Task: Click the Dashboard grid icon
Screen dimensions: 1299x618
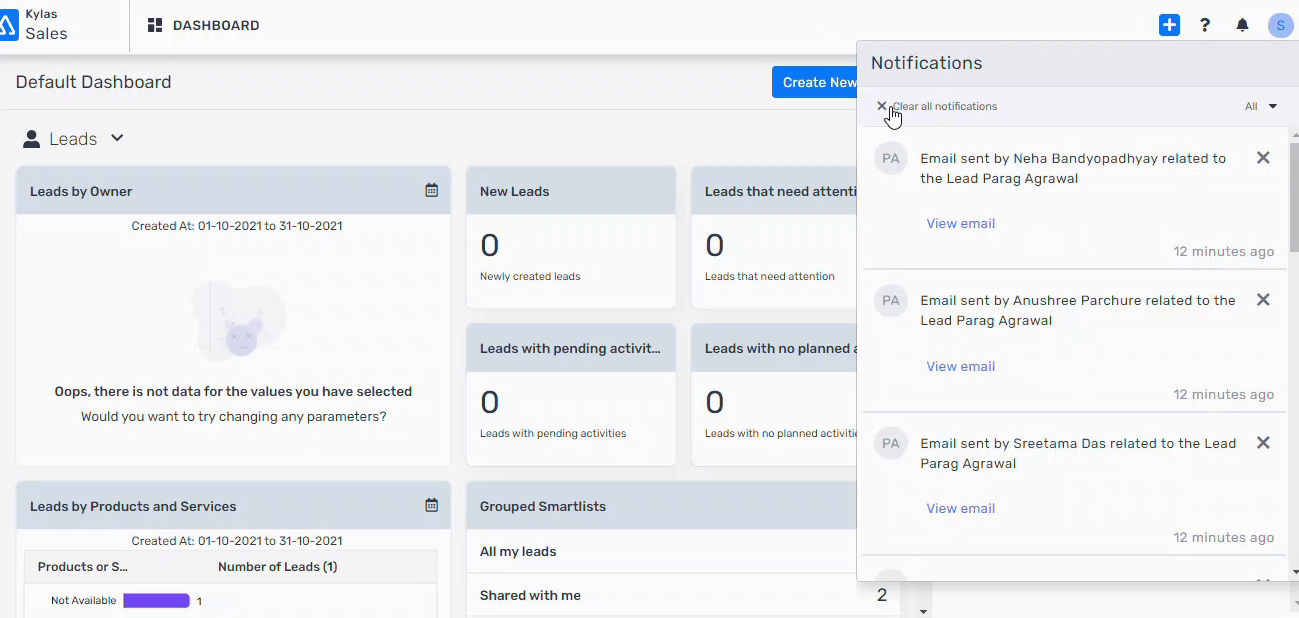Action: [x=155, y=25]
